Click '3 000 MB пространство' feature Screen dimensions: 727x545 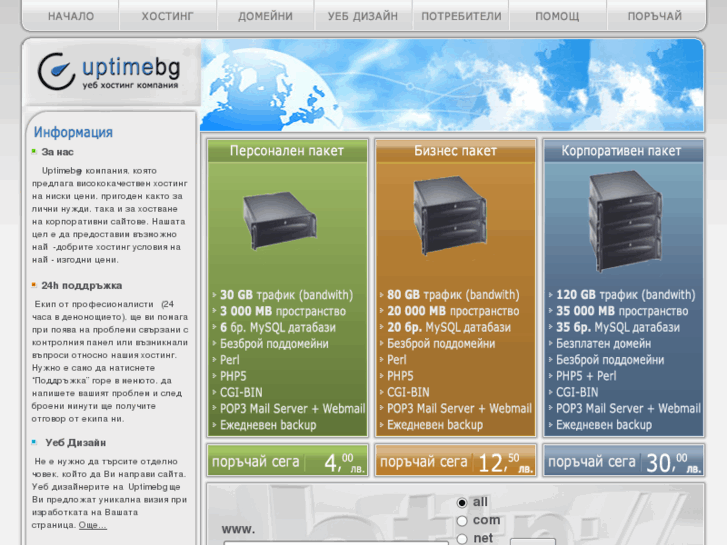[x=283, y=311]
